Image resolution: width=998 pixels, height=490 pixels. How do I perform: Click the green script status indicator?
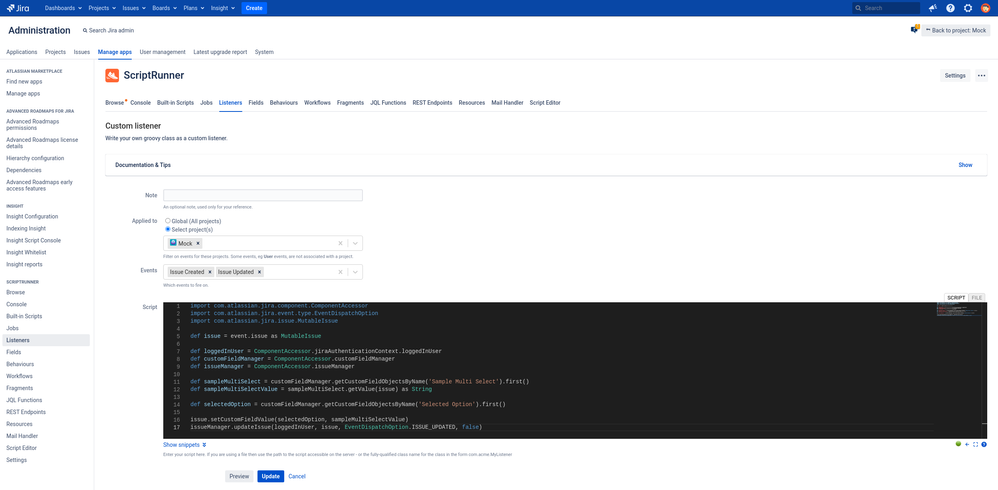959,444
